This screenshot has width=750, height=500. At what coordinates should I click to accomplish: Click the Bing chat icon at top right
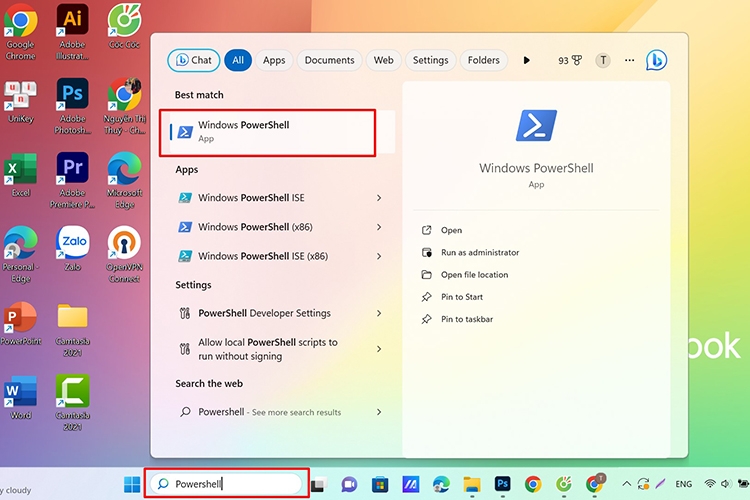click(656, 60)
